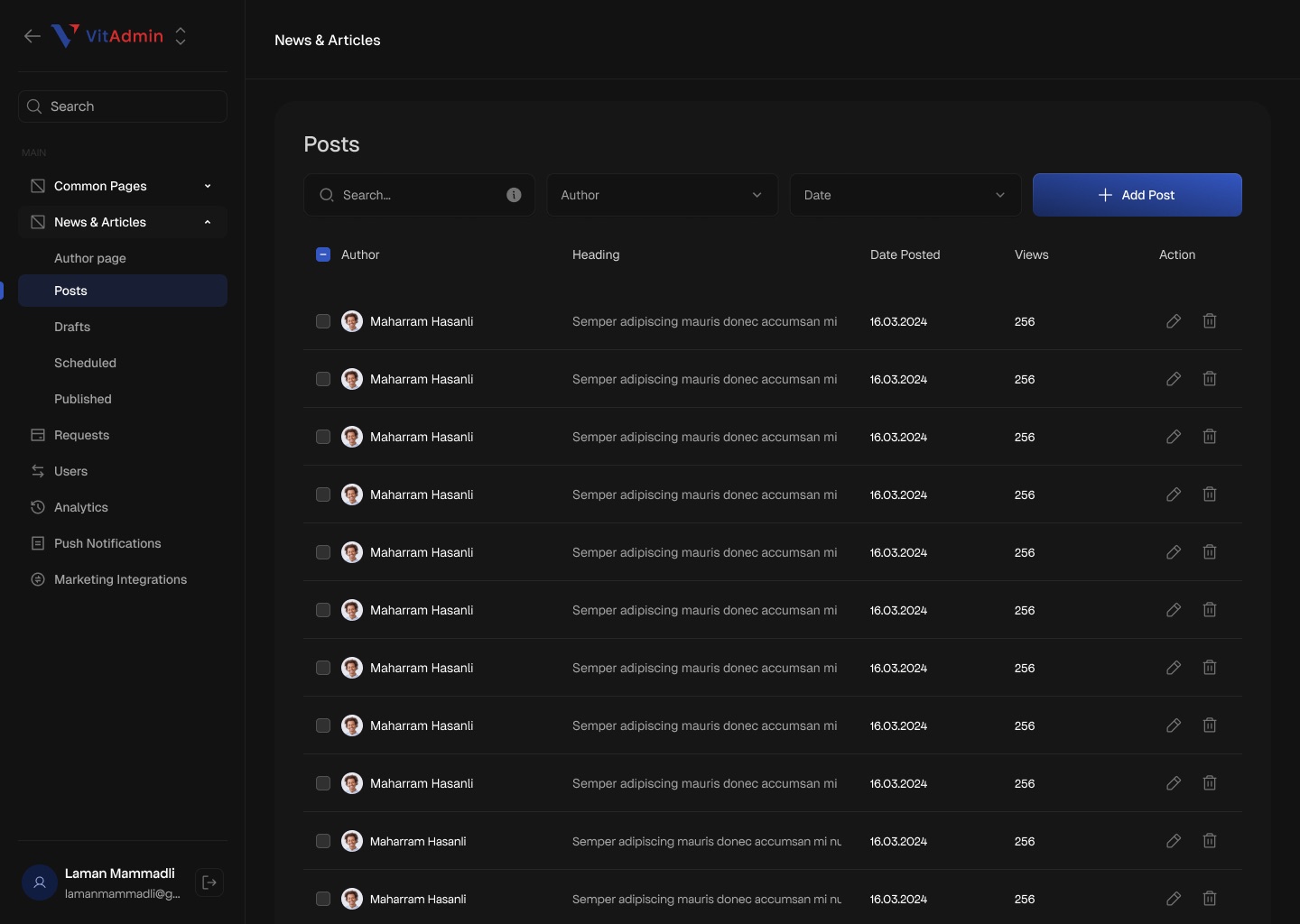Click the Common Pages sidebar icon
Viewport: 1300px width, 924px height.
[38, 186]
